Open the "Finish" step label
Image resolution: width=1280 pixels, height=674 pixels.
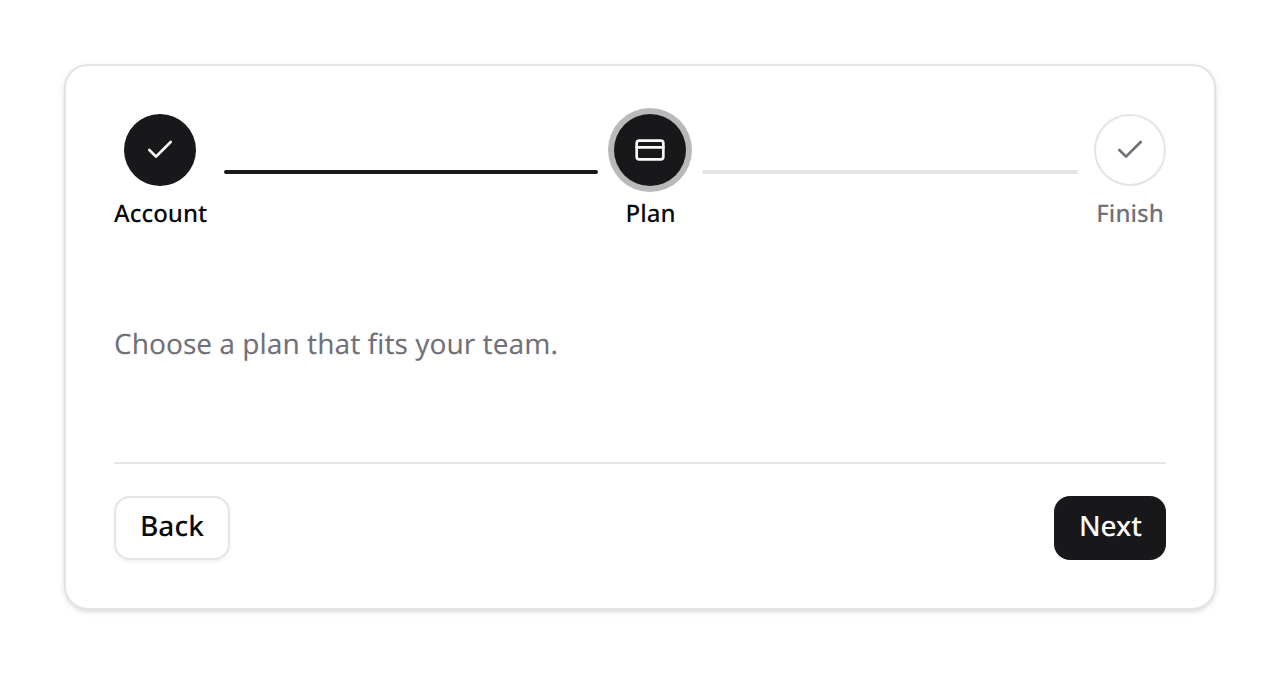click(x=1130, y=214)
